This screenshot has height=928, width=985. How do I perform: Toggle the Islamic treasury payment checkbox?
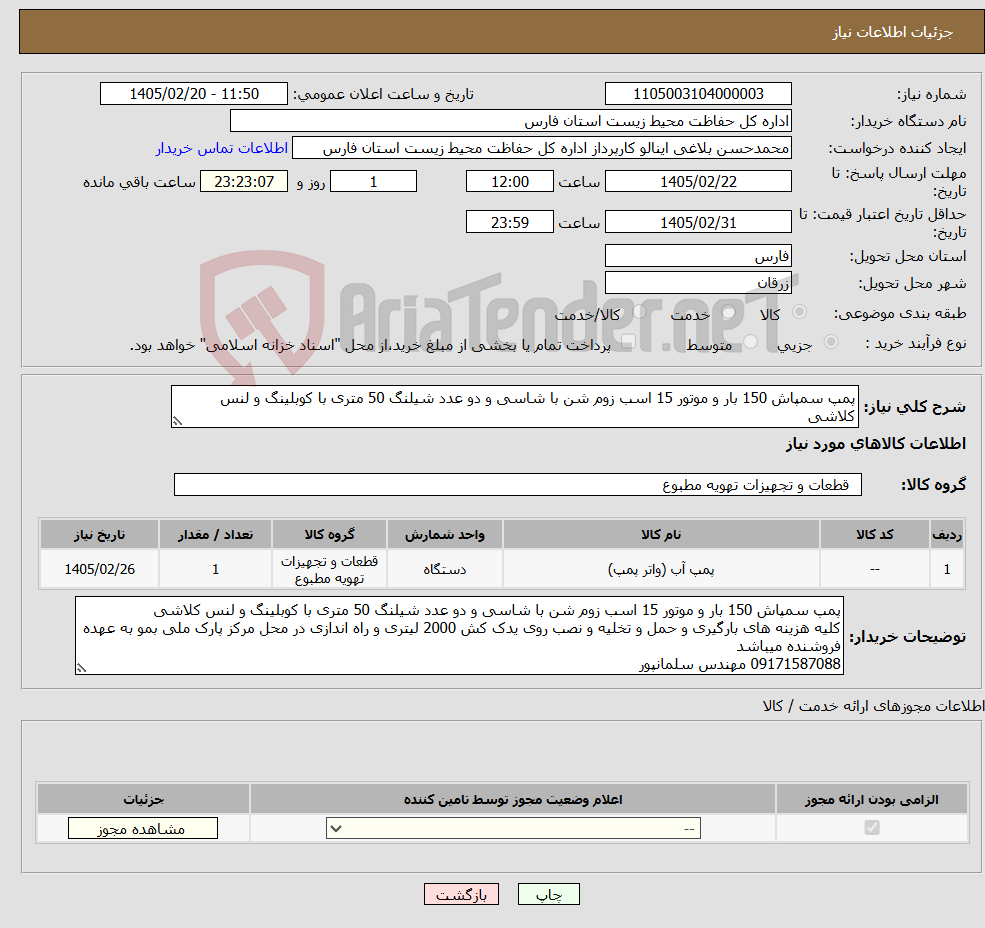pos(628,342)
